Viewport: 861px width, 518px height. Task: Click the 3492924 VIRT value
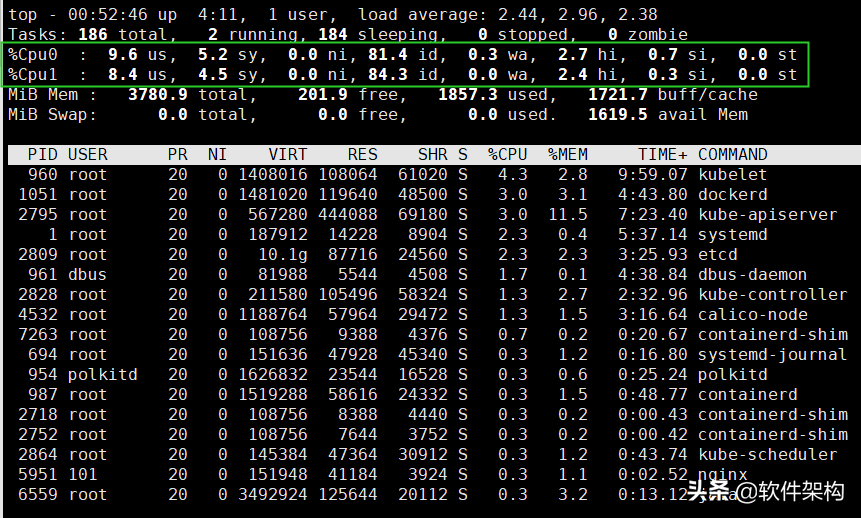click(272, 494)
